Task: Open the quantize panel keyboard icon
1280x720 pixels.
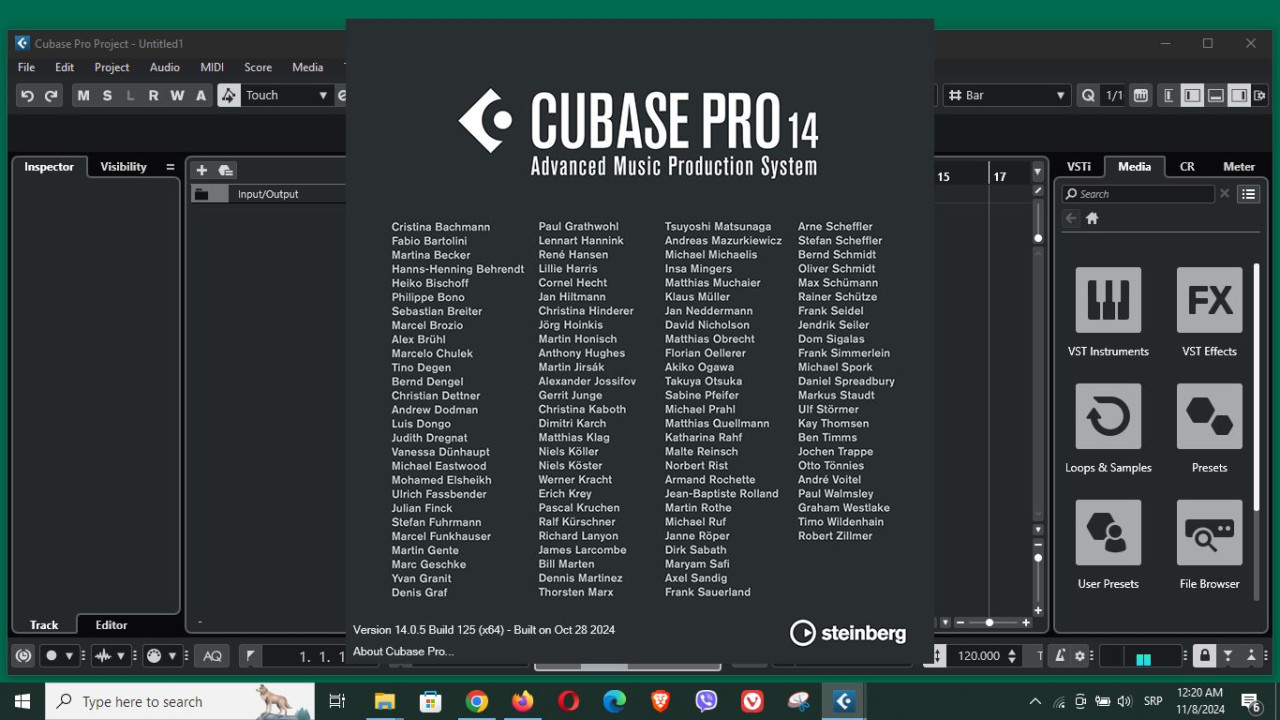Action: tap(1141, 95)
